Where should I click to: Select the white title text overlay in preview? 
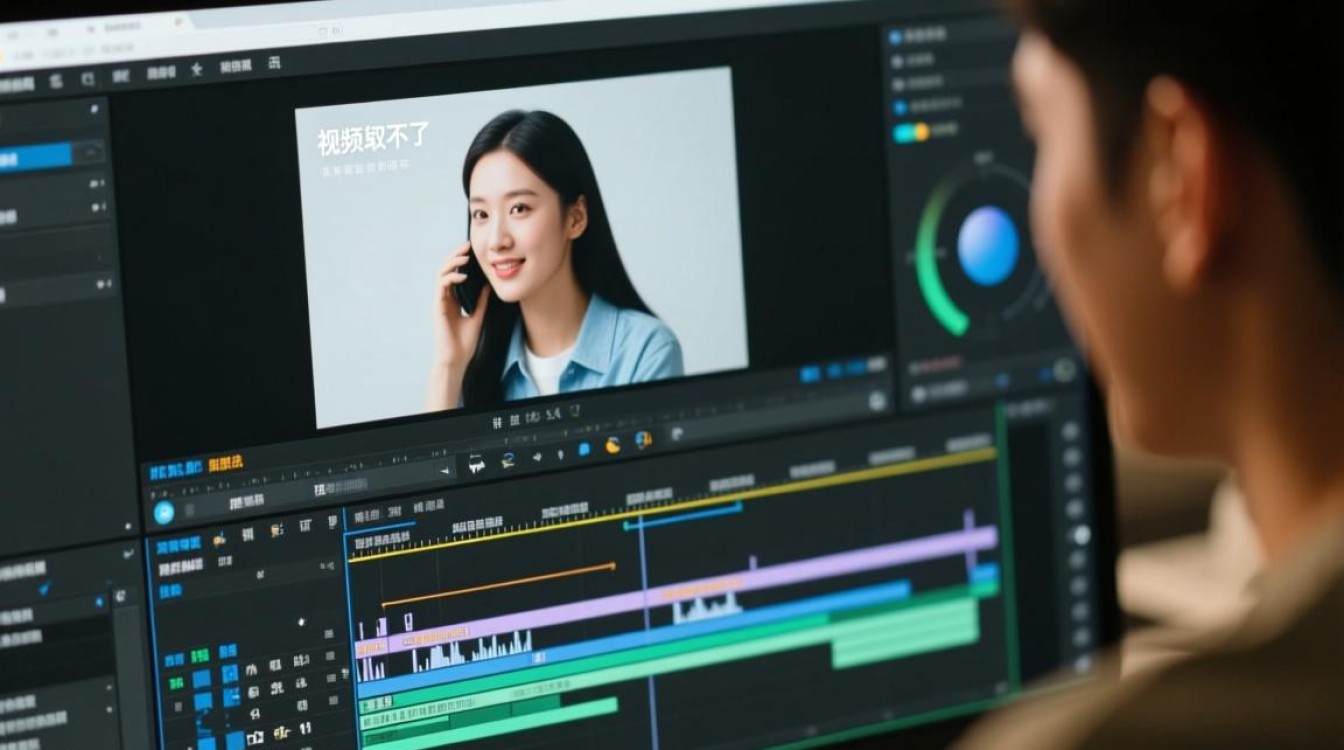click(372, 139)
